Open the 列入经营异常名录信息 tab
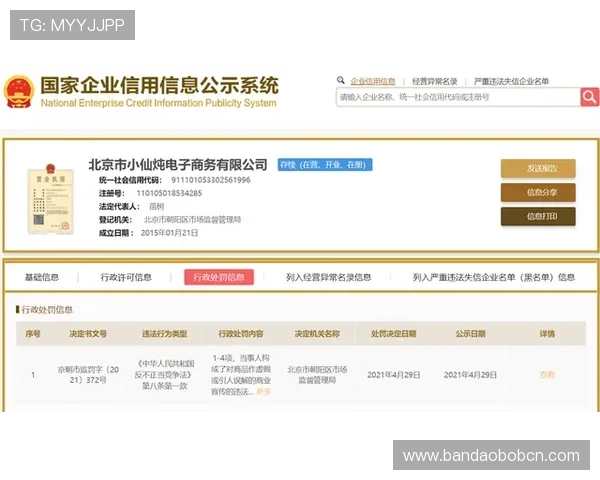The height and width of the screenshot is (480, 600). pos(329,277)
